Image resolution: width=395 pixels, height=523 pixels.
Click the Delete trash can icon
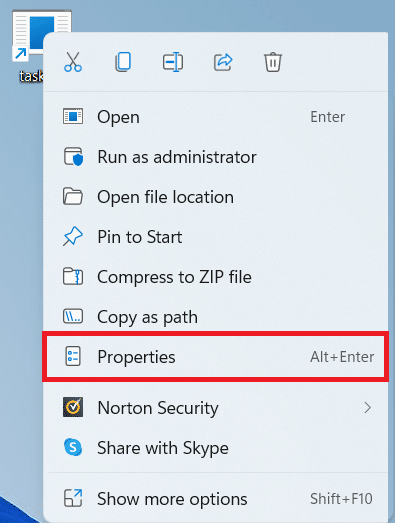(273, 62)
